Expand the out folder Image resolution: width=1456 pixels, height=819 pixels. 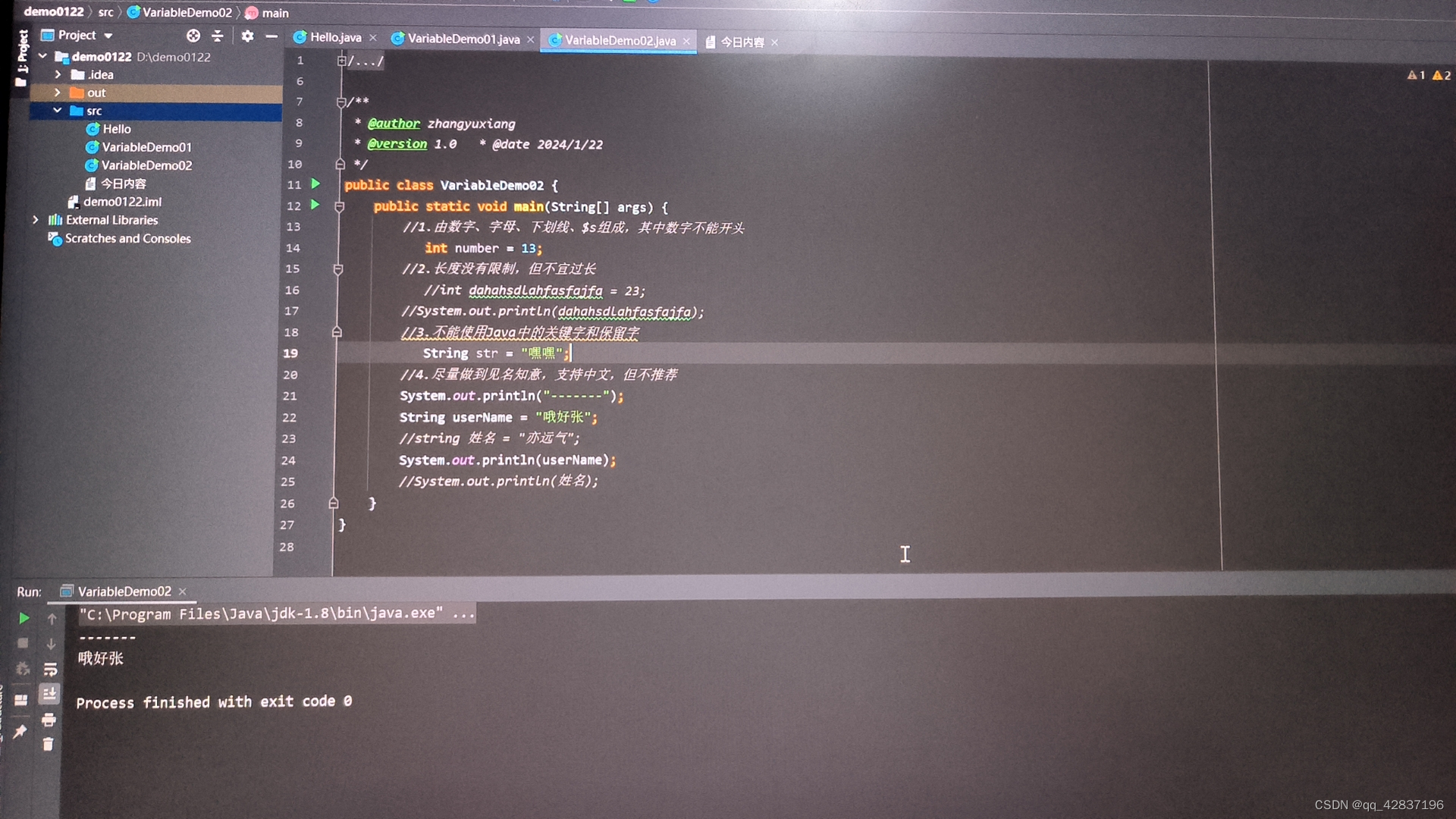tap(58, 93)
